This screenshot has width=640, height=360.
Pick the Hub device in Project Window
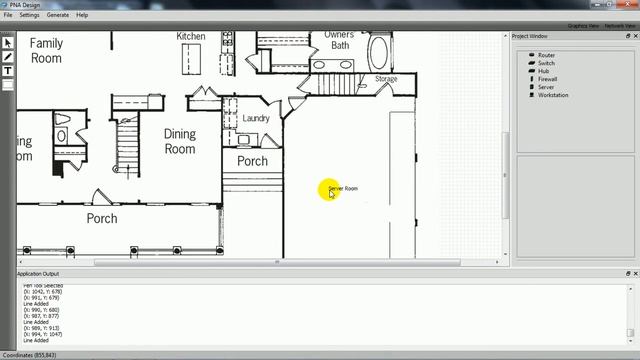[x=539, y=71]
